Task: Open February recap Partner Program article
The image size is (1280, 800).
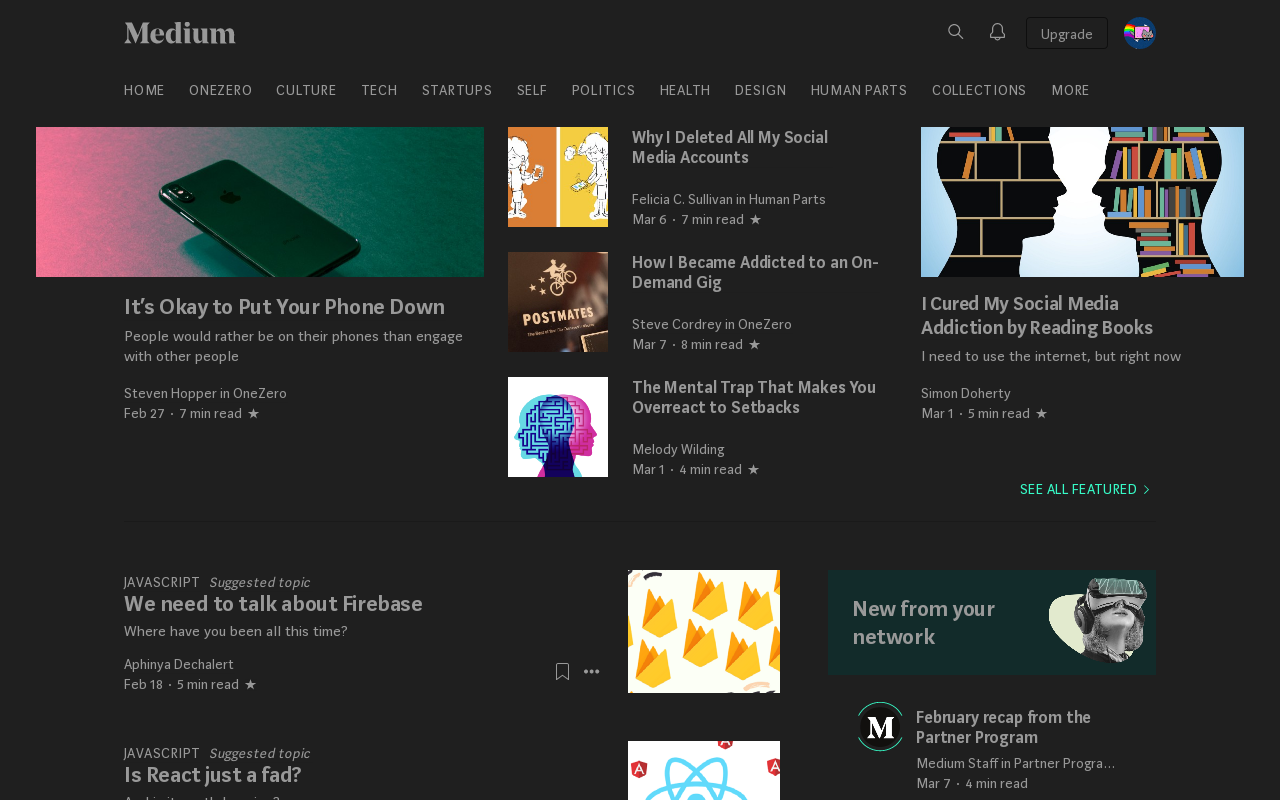Action: [x=1003, y=727]
